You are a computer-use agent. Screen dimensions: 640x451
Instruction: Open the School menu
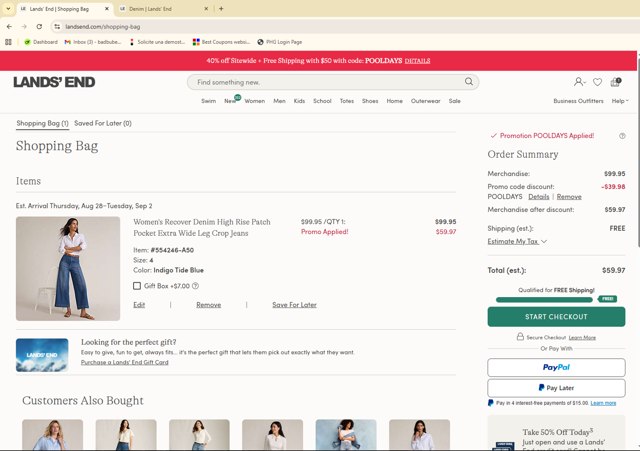point(322,101)
